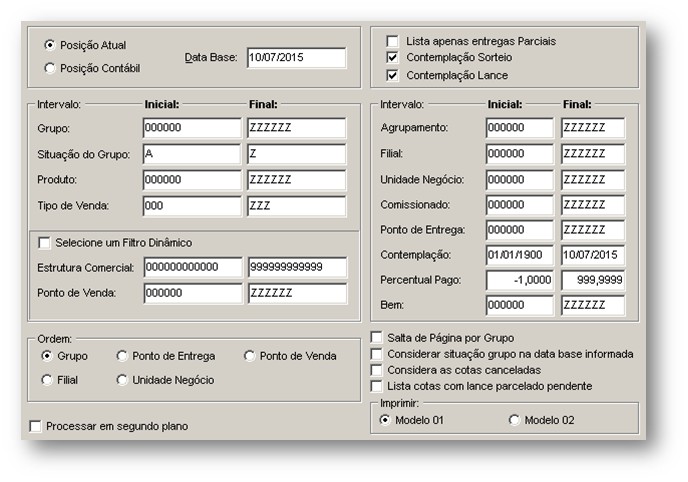Click the Grupo initial field

pos(192,128)
